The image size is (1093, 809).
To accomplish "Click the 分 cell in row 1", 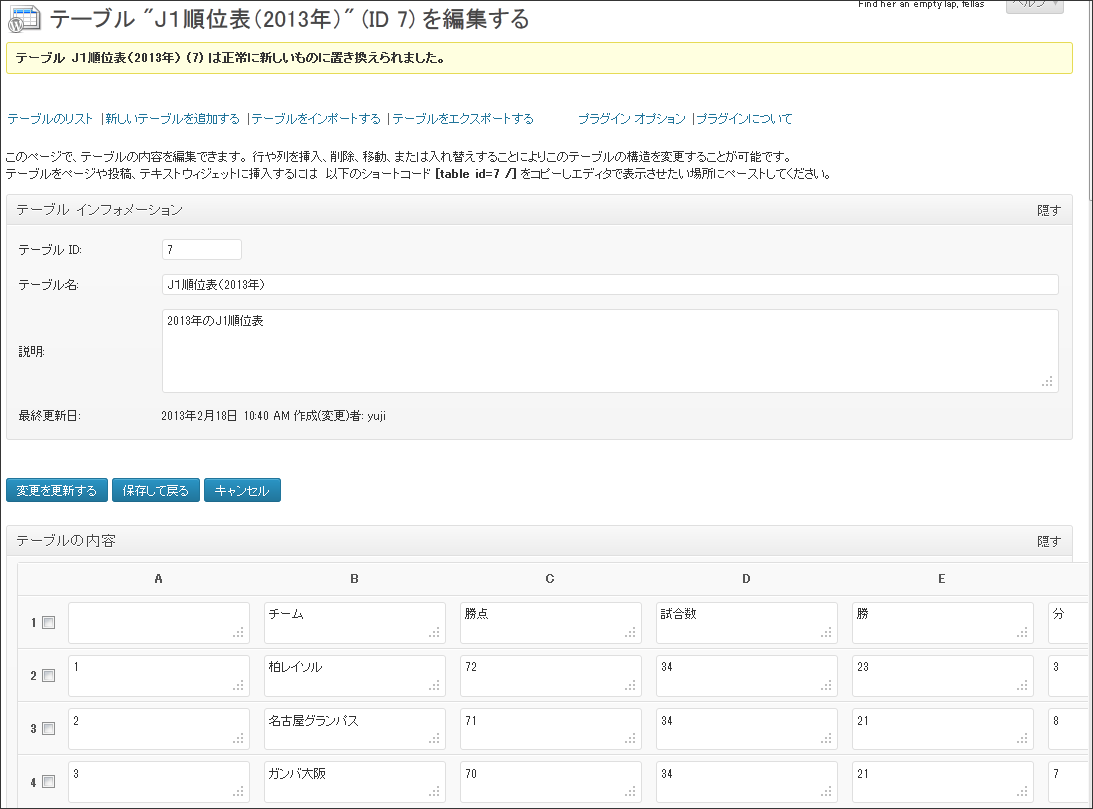I will coord(1069,623).
